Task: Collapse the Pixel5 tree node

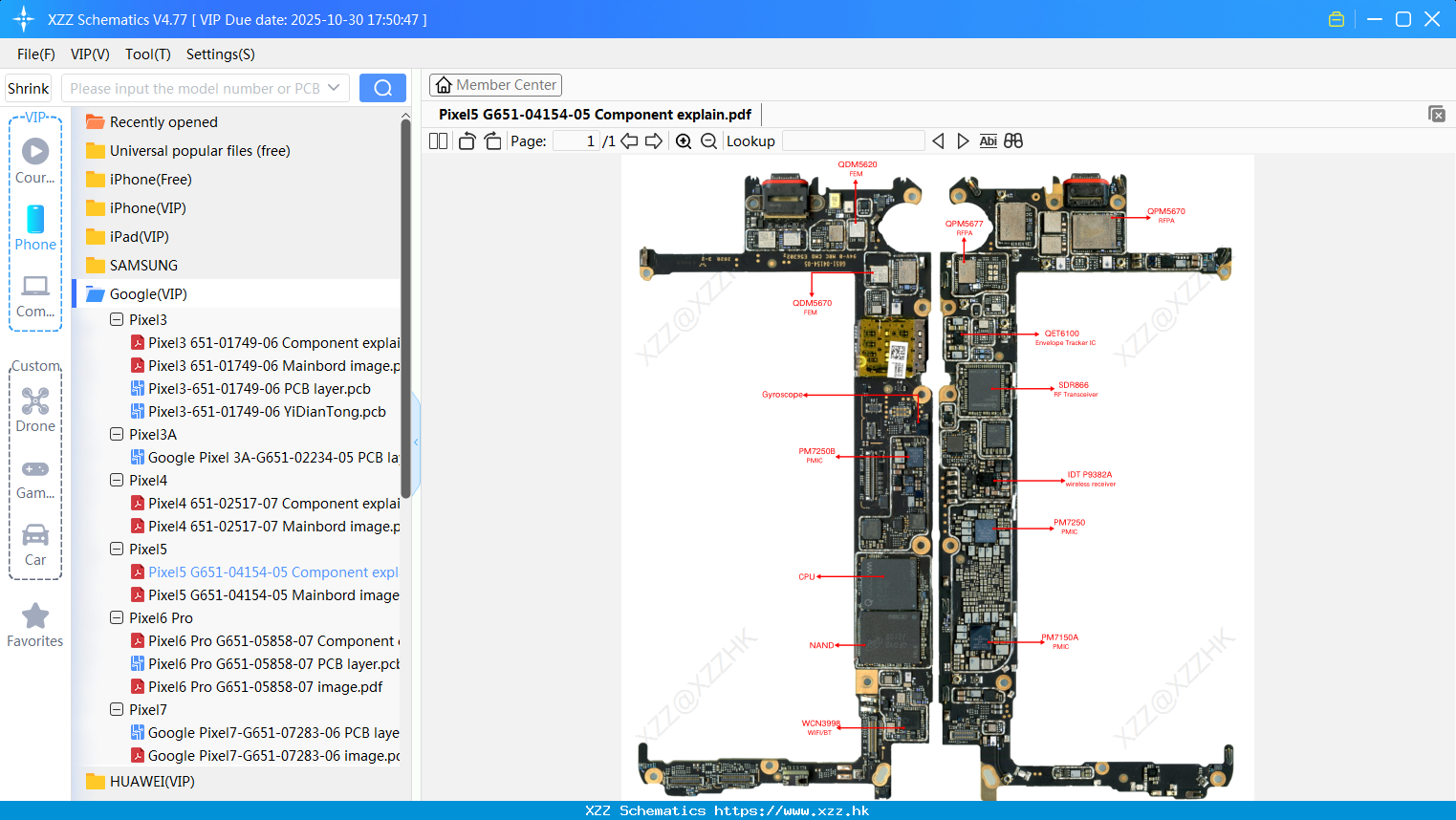Action: click(117, 549)
